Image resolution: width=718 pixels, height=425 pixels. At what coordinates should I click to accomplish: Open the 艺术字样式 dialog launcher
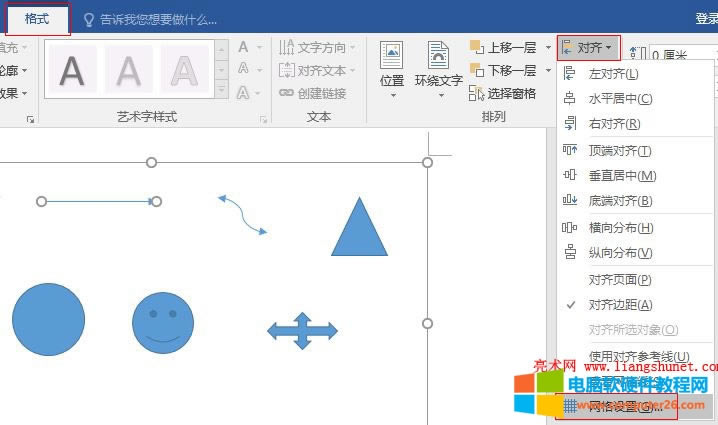[x=263, y=120]
